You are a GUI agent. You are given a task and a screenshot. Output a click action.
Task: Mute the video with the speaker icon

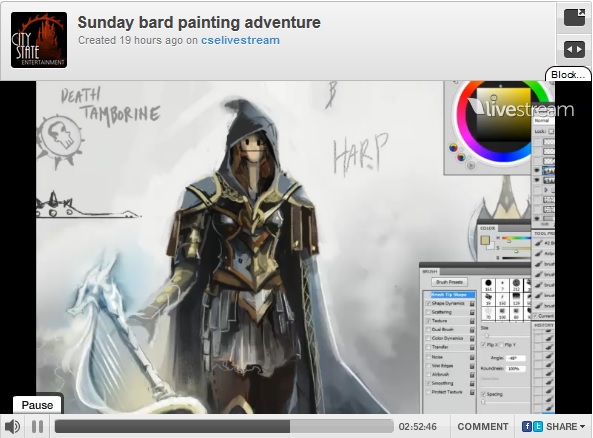point(12,427)
